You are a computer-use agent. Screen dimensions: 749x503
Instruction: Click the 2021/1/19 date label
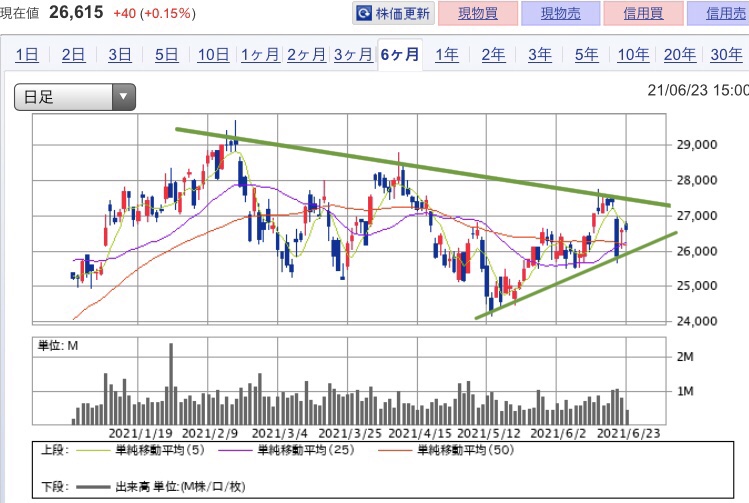tap(140, 434)
